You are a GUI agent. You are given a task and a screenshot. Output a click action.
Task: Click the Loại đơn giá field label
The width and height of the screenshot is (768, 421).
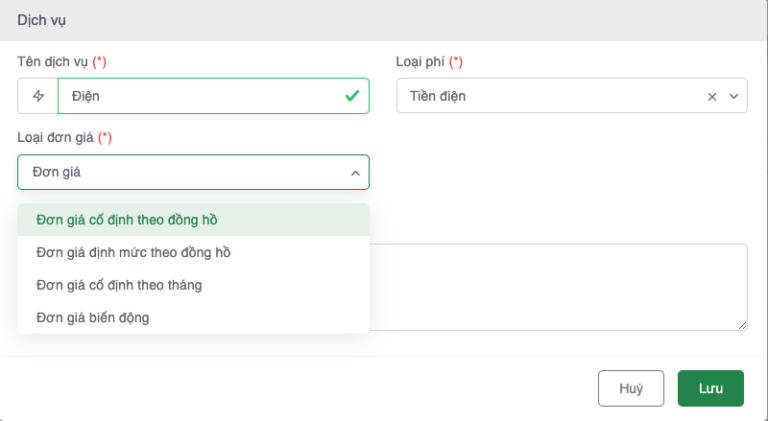[56, 138]
